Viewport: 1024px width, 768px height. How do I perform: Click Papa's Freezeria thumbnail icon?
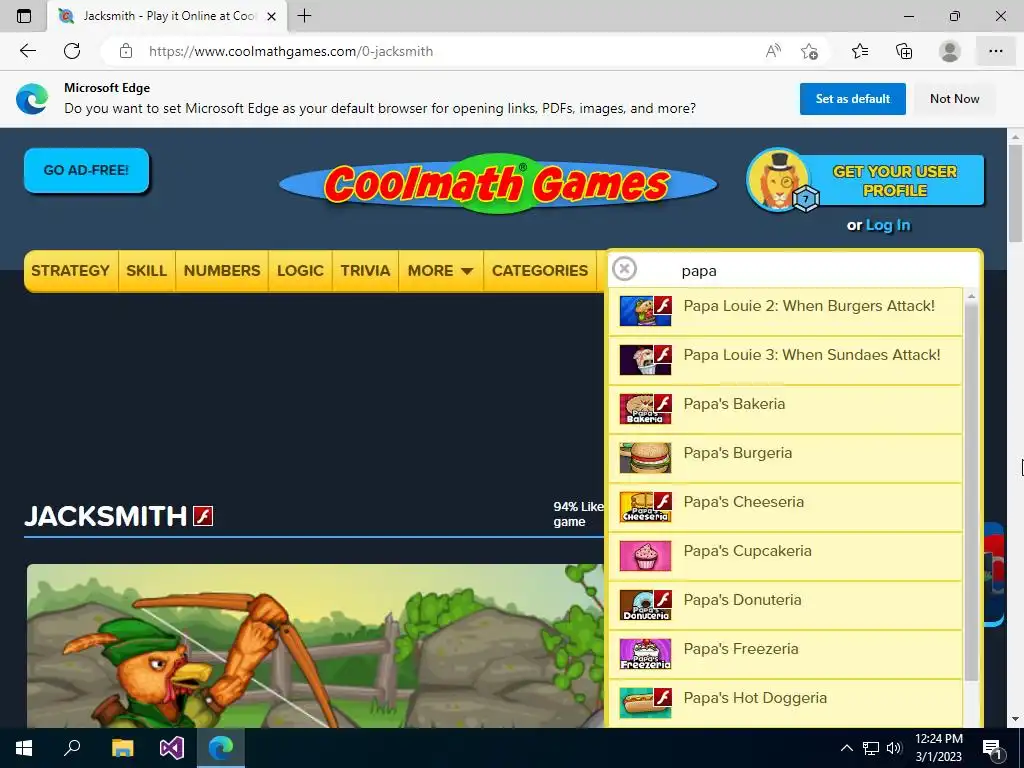click(x=645, y=654)
